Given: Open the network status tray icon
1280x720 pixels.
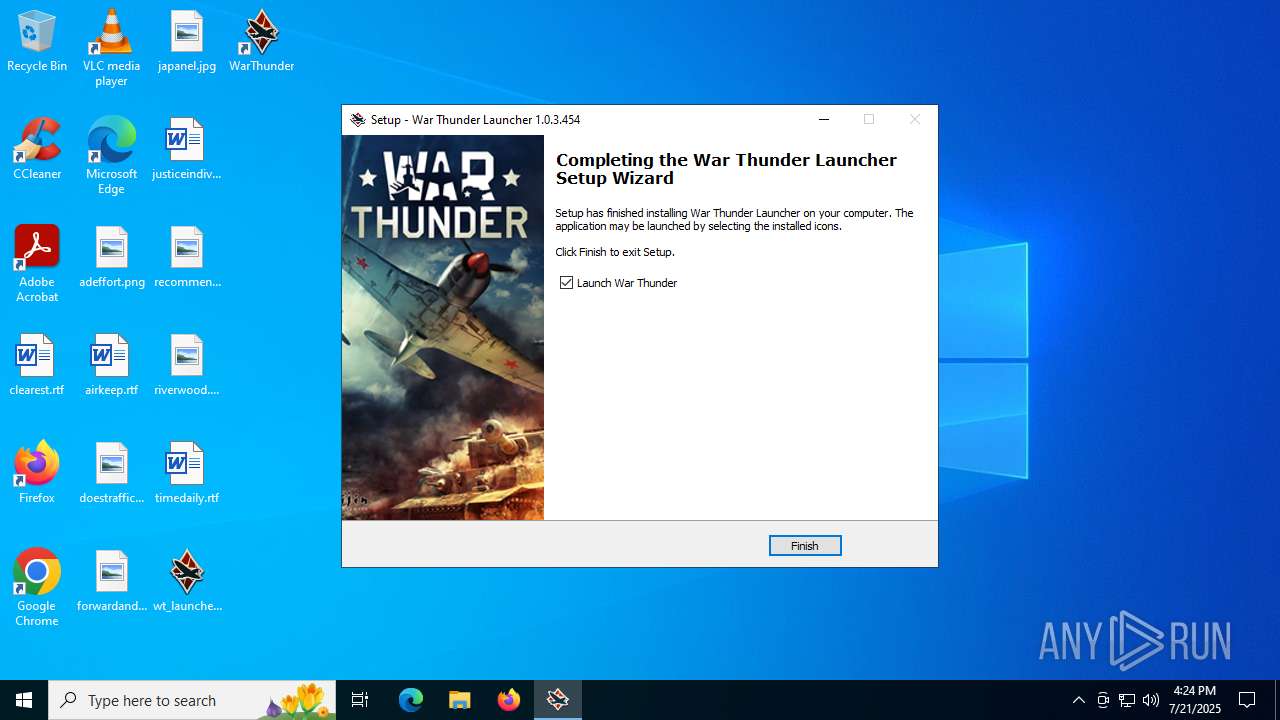Looking at the screenshot, I should (1127, 700).
